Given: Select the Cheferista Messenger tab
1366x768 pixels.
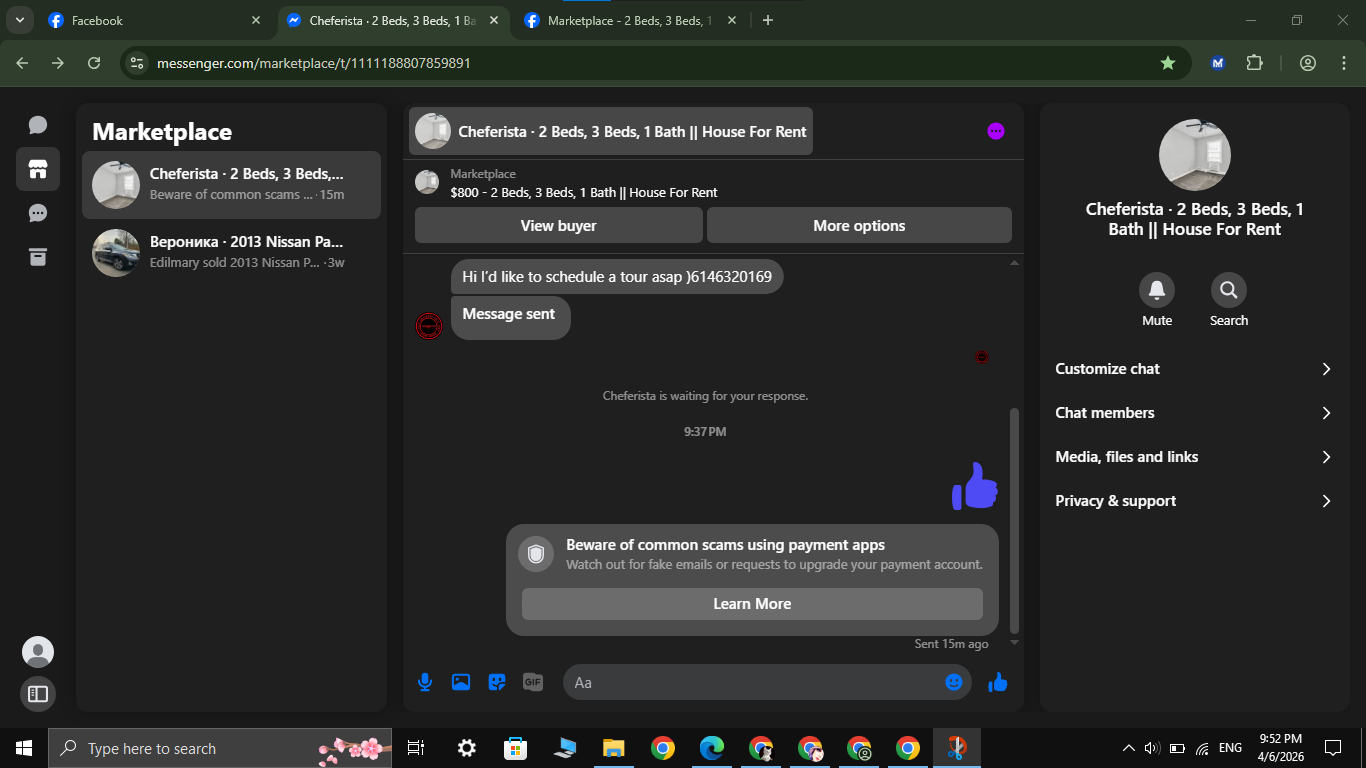Looking at the screenshot, I should pos(393,20).
